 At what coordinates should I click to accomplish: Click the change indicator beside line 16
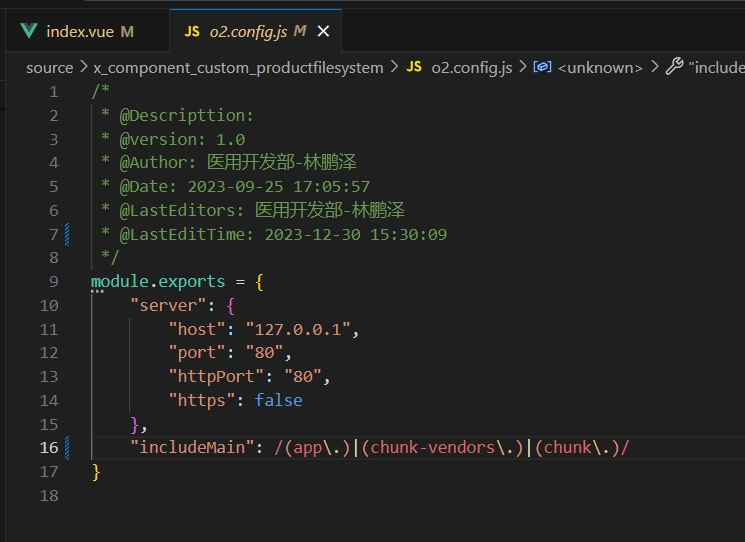click(x=67, y=447)
